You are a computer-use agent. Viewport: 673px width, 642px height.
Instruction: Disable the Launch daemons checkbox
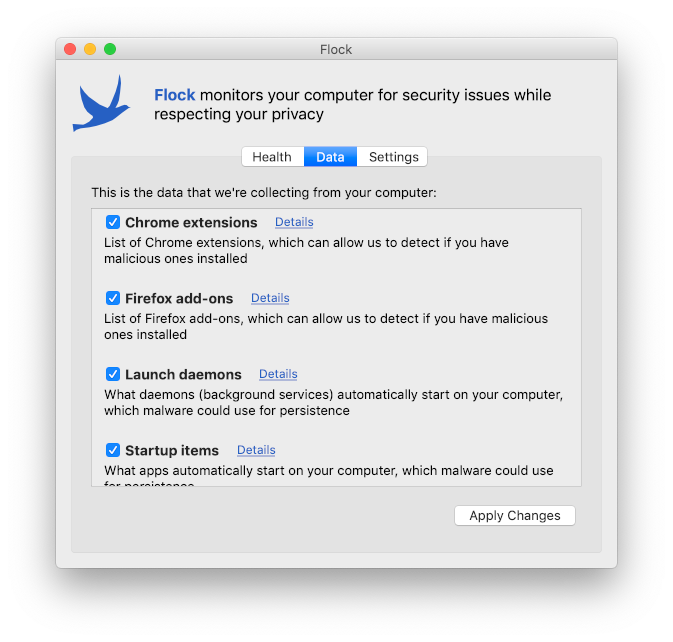click(x=113, y=374)
